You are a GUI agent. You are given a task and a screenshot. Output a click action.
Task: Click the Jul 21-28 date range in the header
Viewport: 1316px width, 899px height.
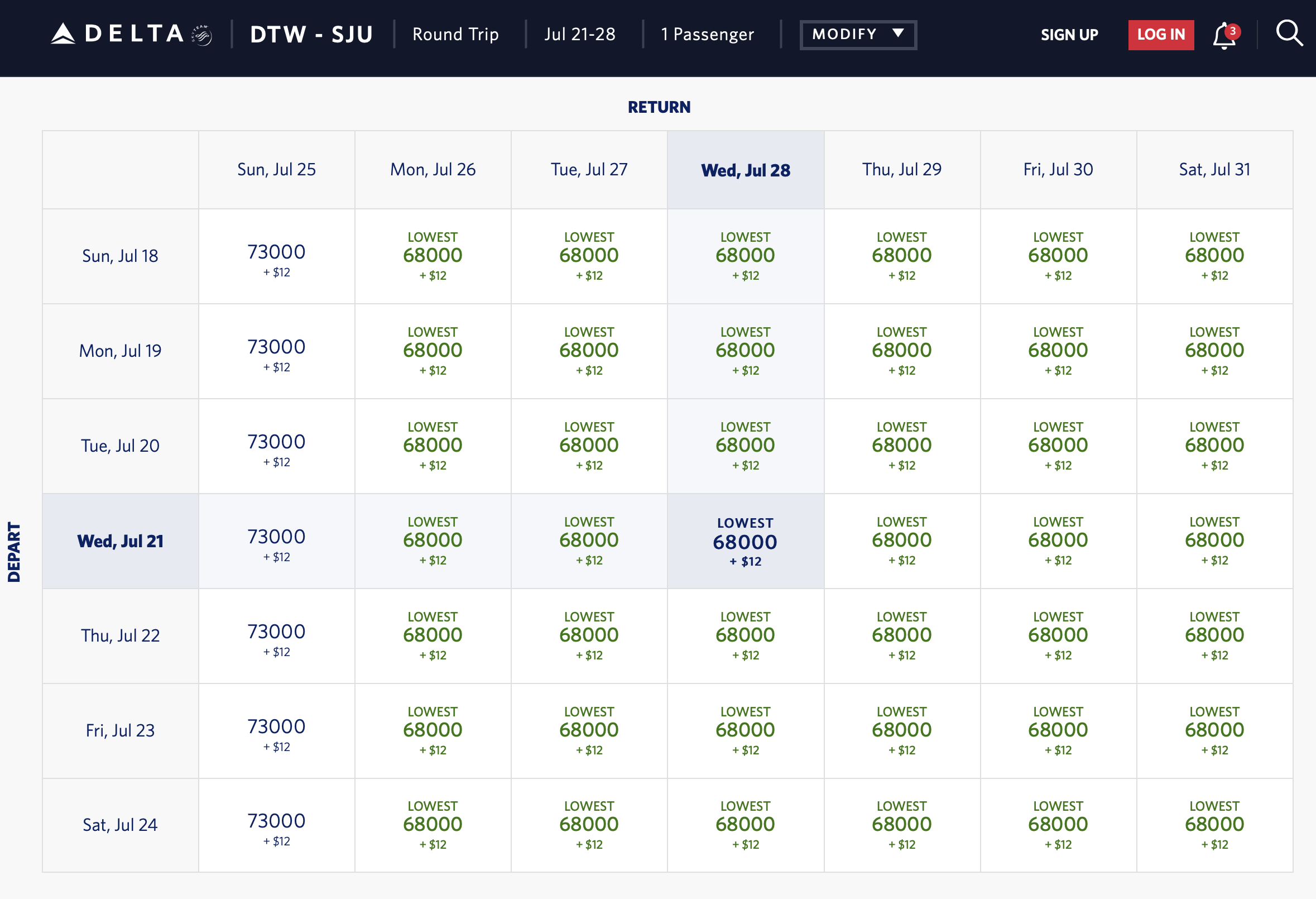pyautogui.click(x=580, y=34)
